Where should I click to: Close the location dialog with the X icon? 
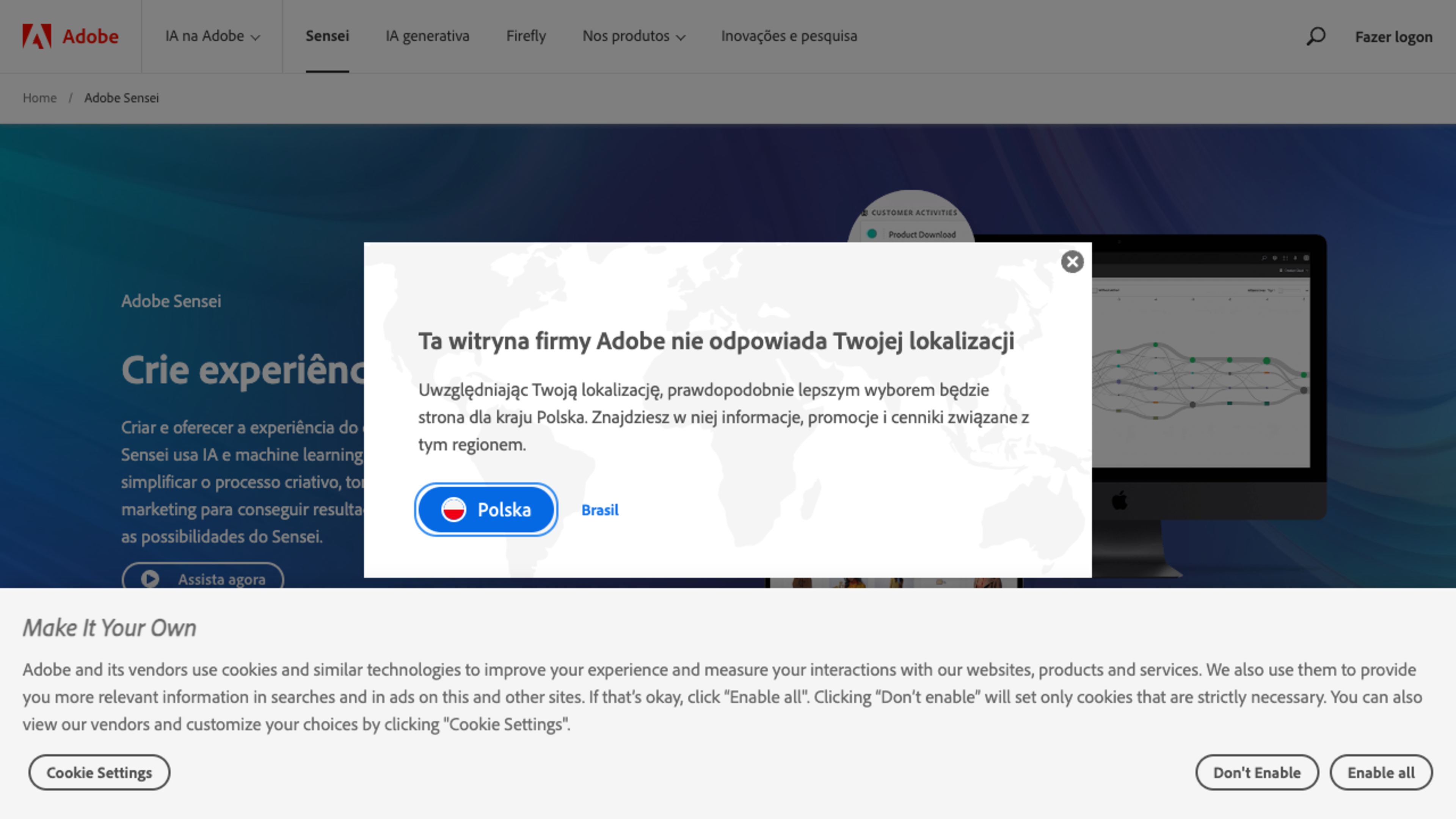1072,262
